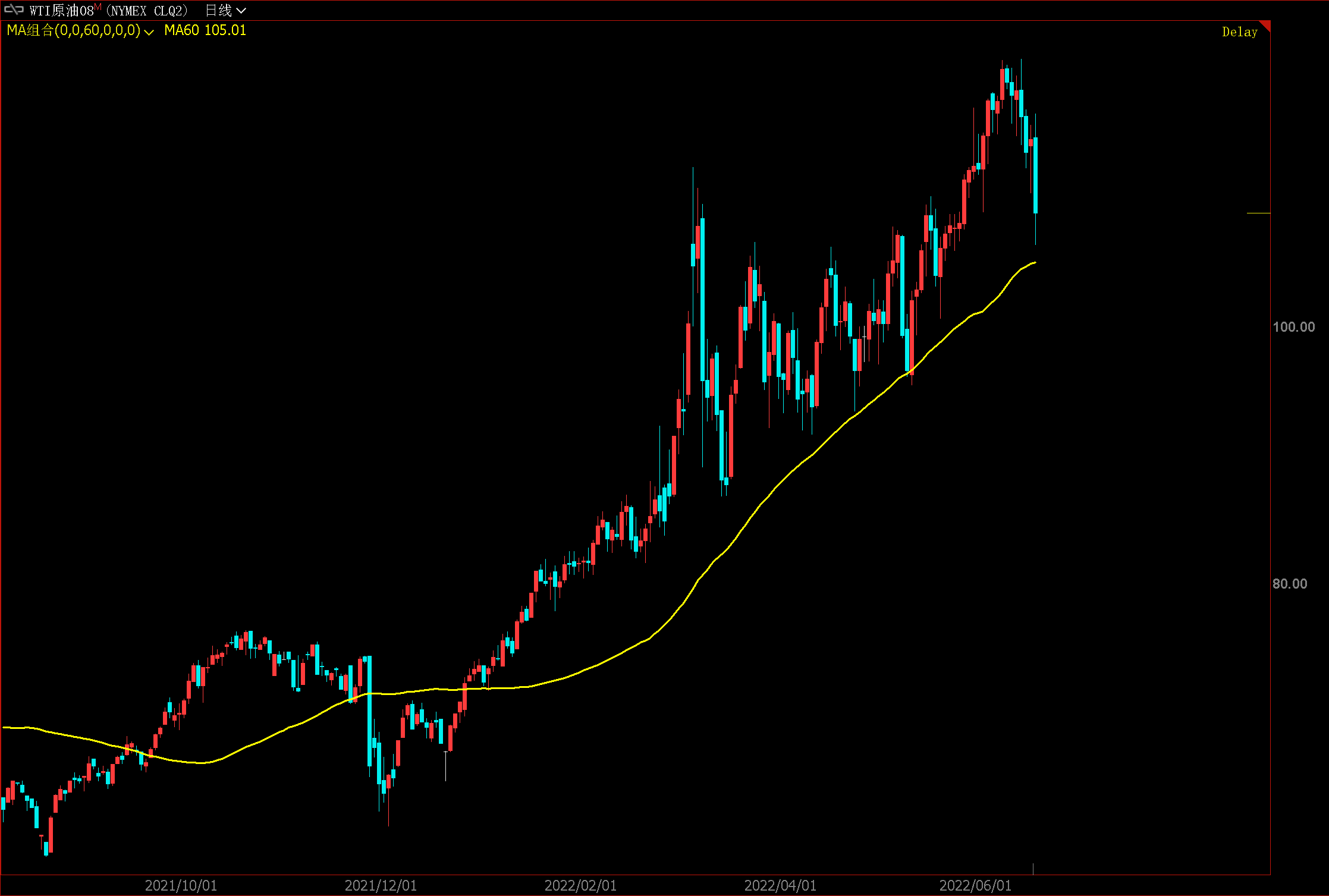Click the 100.00 price axis label
1329x896 pixels.
click(x=1293, y=327)
